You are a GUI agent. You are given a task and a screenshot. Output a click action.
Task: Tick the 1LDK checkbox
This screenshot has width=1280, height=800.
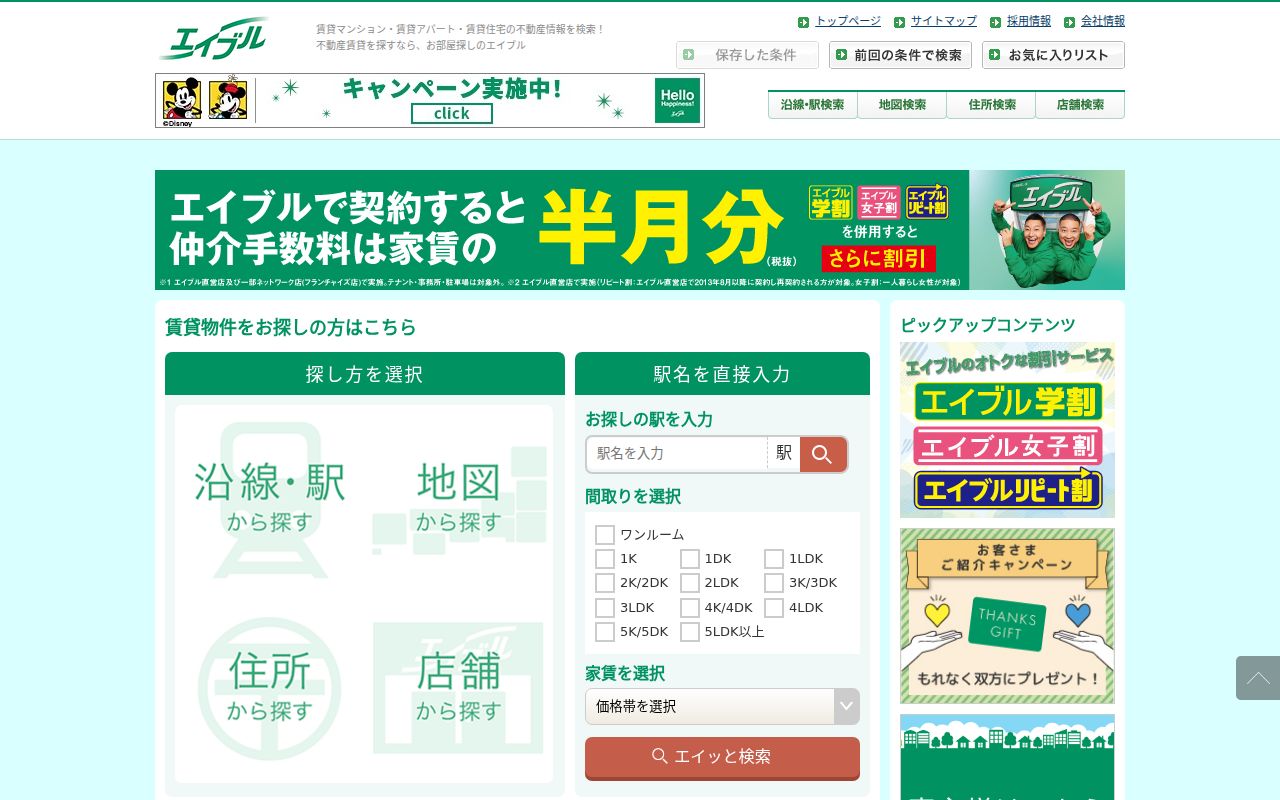(x=774, y=559)
